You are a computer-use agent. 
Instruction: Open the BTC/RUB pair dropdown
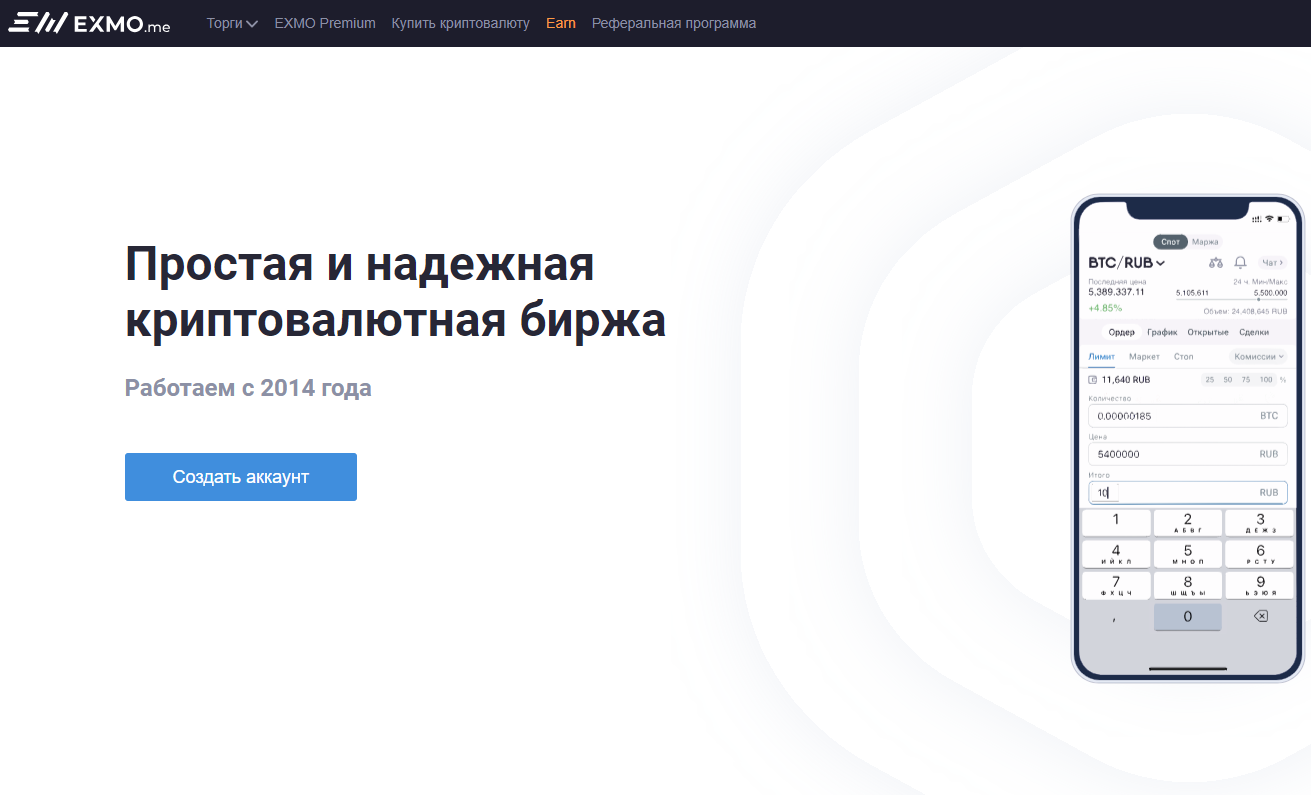[1127, 263]
